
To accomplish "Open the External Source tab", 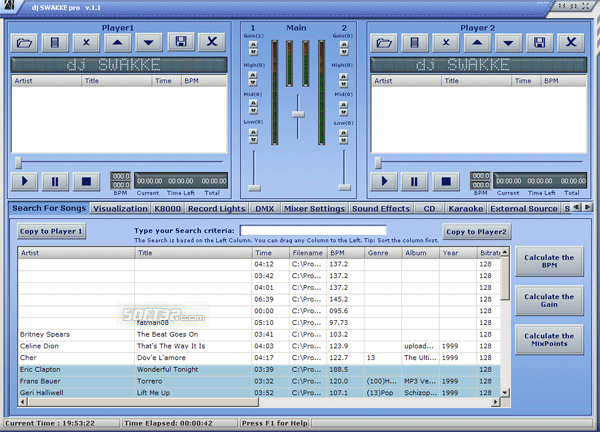I will pos(524,209).
